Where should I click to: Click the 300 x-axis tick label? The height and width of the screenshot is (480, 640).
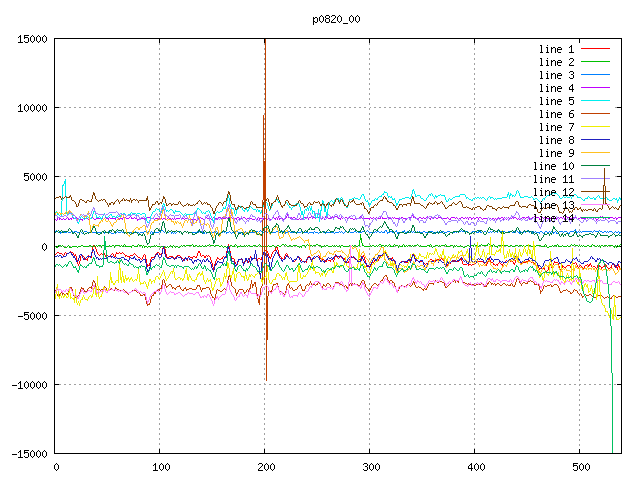tap(370, 467)
